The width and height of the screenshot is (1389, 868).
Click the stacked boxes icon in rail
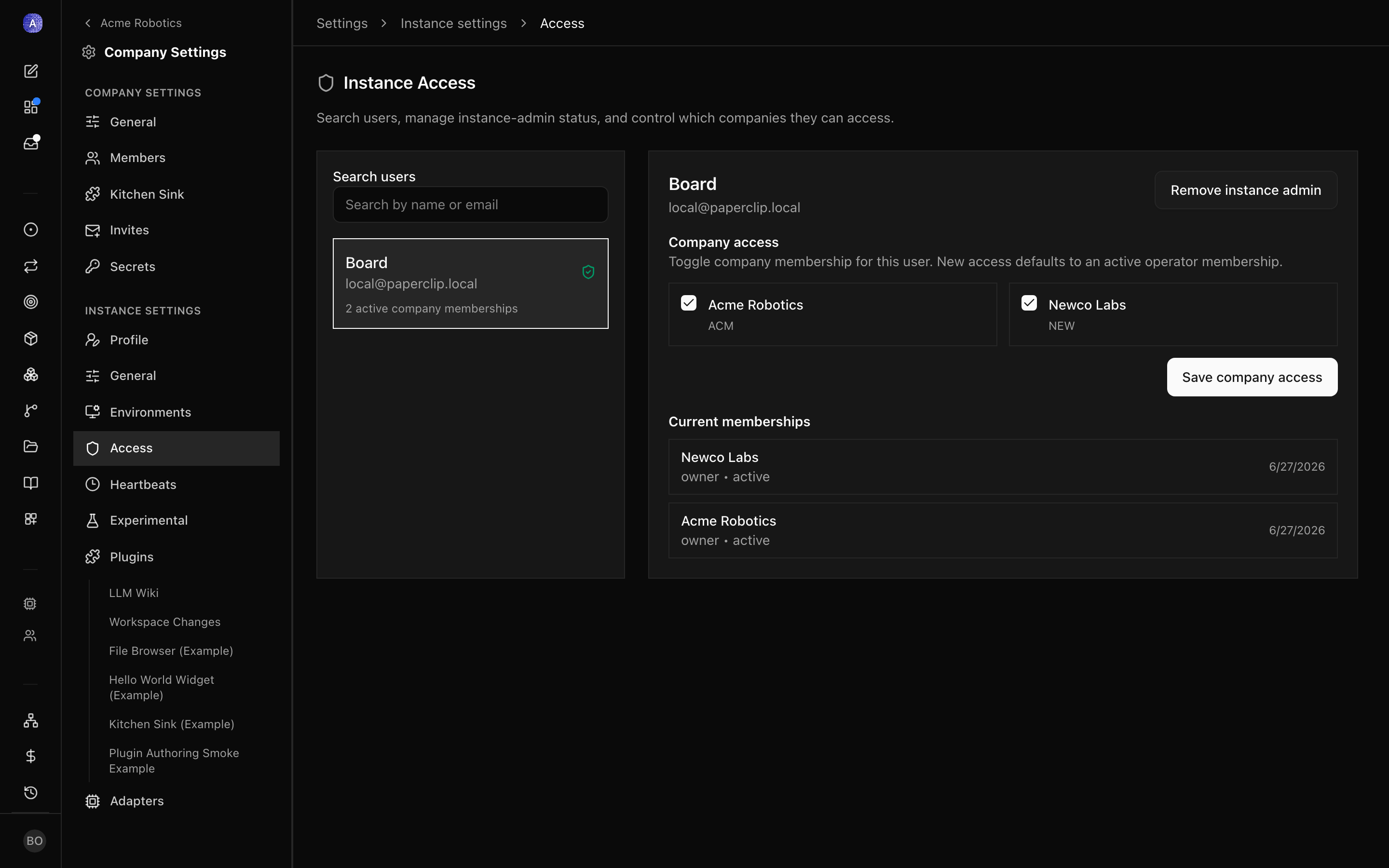(31, 375)
